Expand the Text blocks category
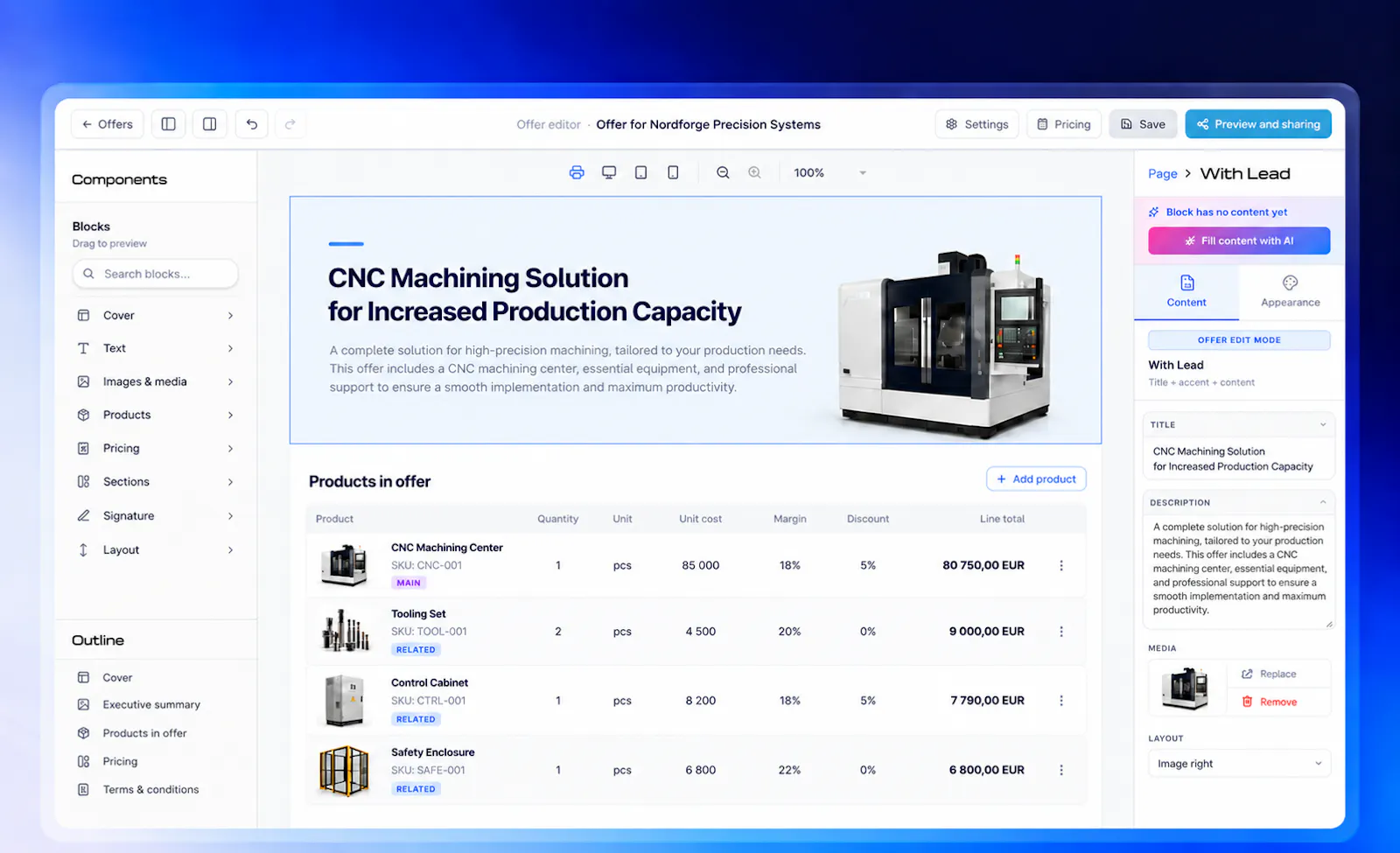The height and width of the screenshot is (853, 1400). (x=156, y=348)
